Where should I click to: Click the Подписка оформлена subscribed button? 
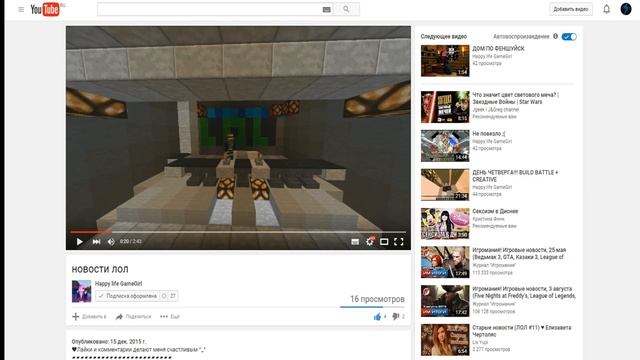pos(128,296)
